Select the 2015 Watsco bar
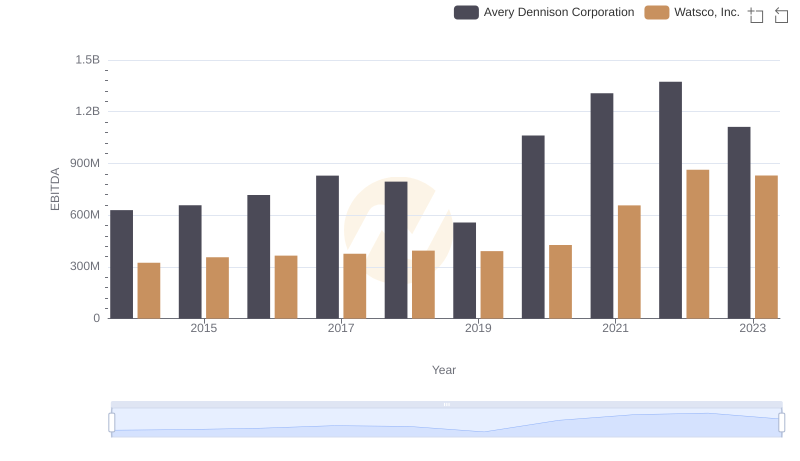This screenshot has width=800, height=461. click(217, 288)
